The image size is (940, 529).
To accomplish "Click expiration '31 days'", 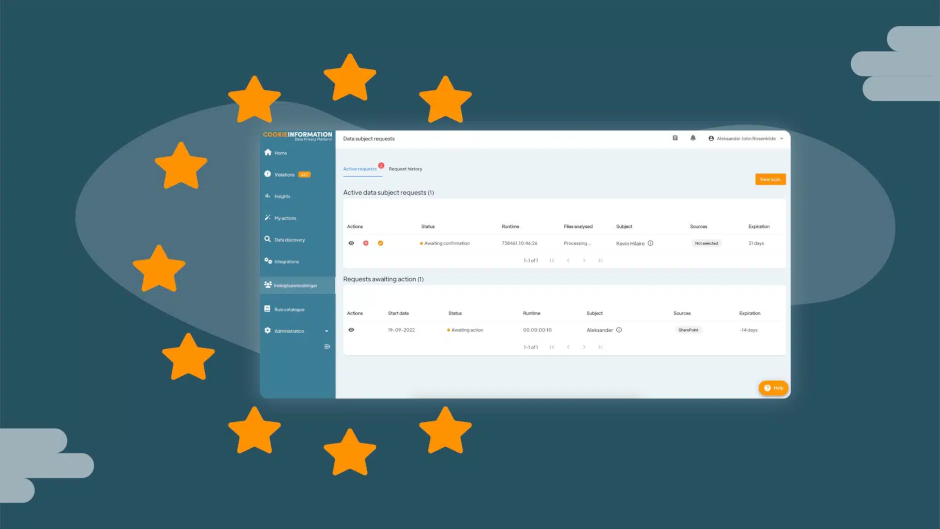I will (x=756, y=244).
